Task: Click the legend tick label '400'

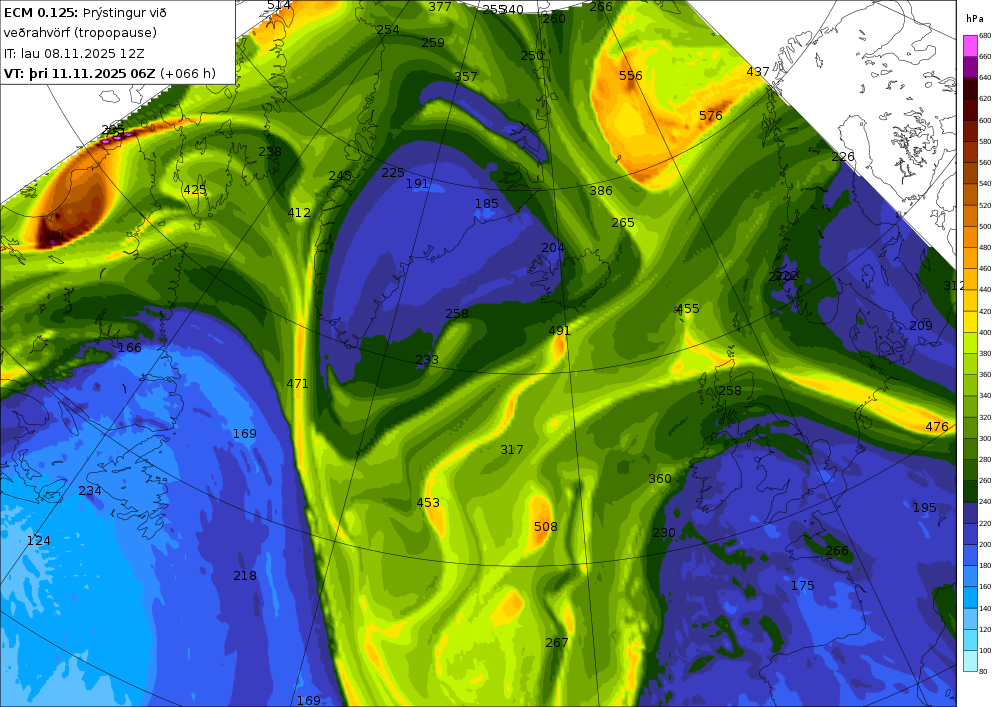Action: click(985, 333)
